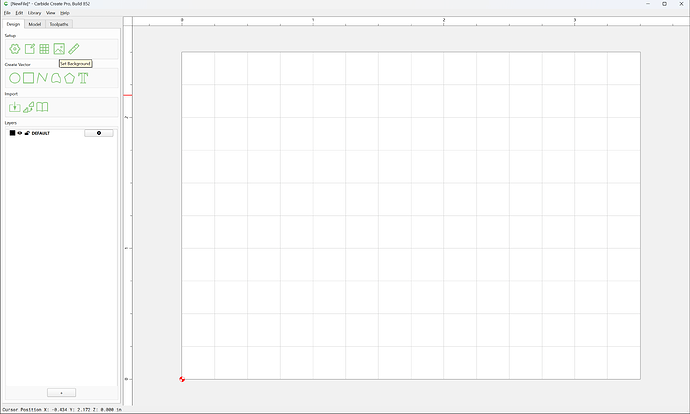This screenshot has height=414, width=690.
Task: Toggle visibility eye of DEFAULT layer
Action: 20,133
